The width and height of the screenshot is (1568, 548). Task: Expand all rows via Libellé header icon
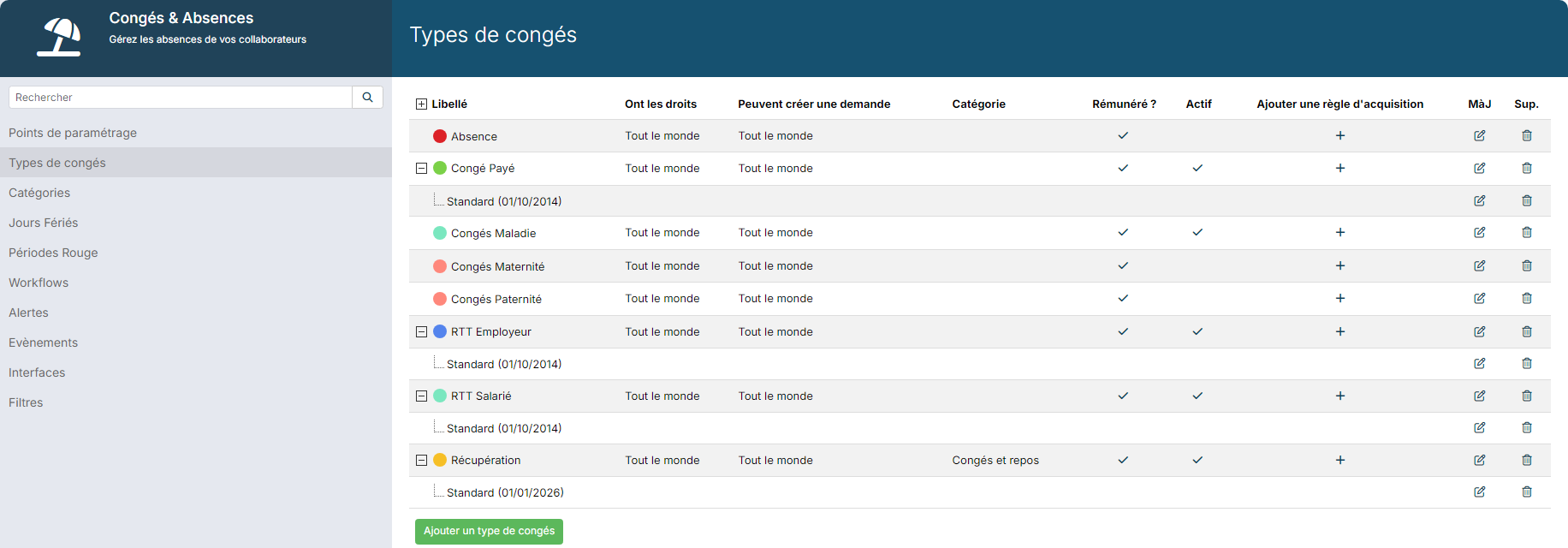pyautogui.click(x=421, y=104)
